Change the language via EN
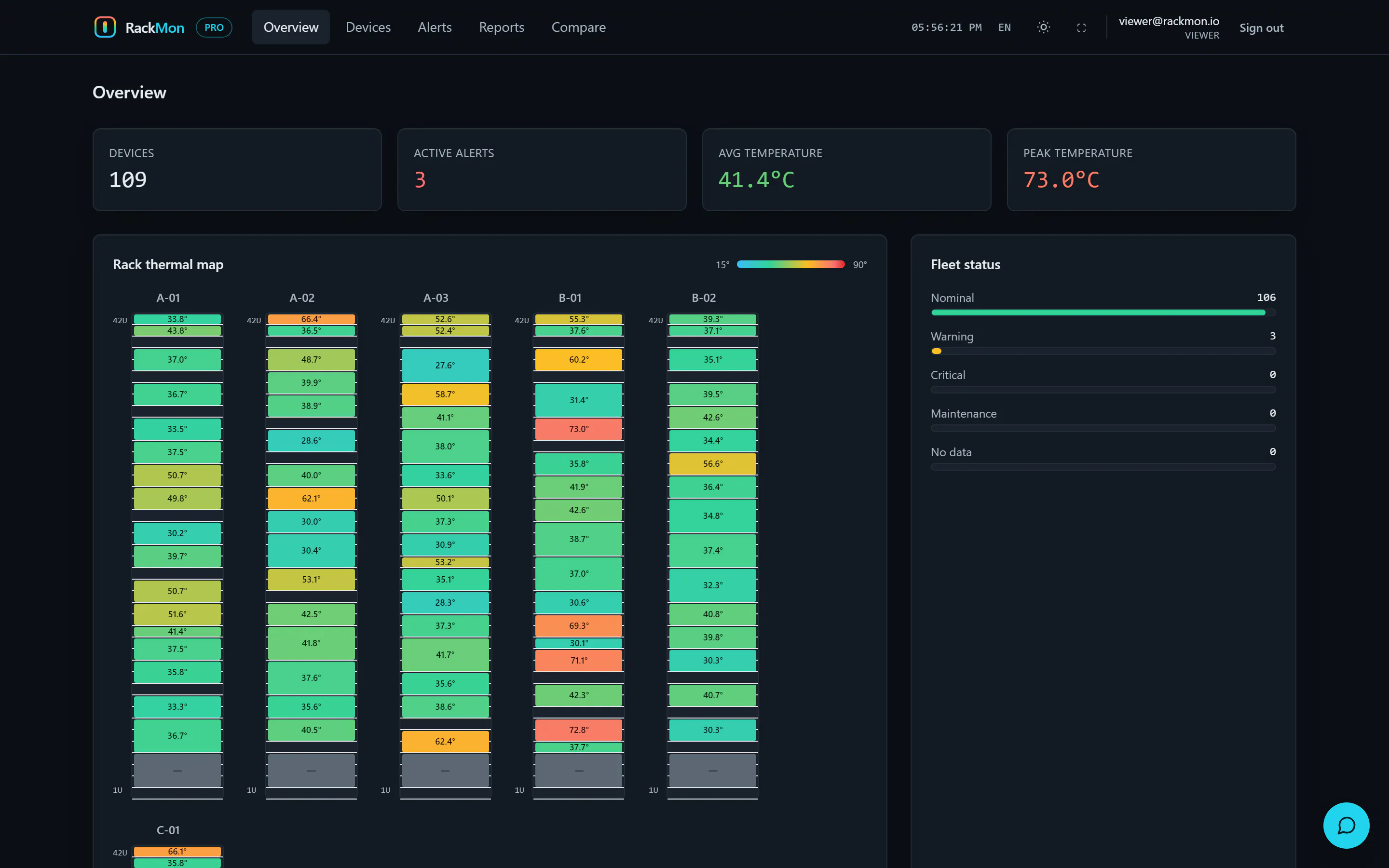The height and width of the screenshot is (868, 1389). pos(1005,27)
